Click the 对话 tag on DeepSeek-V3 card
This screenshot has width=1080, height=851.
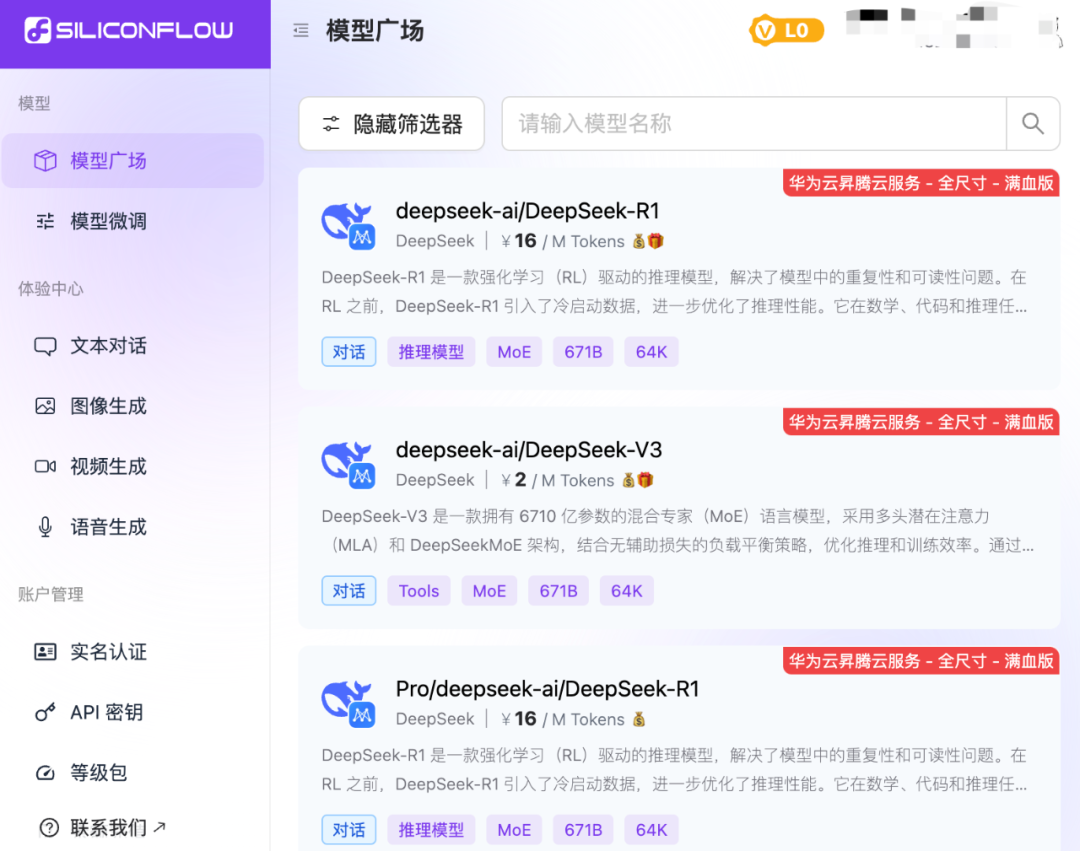click(349, 591)
